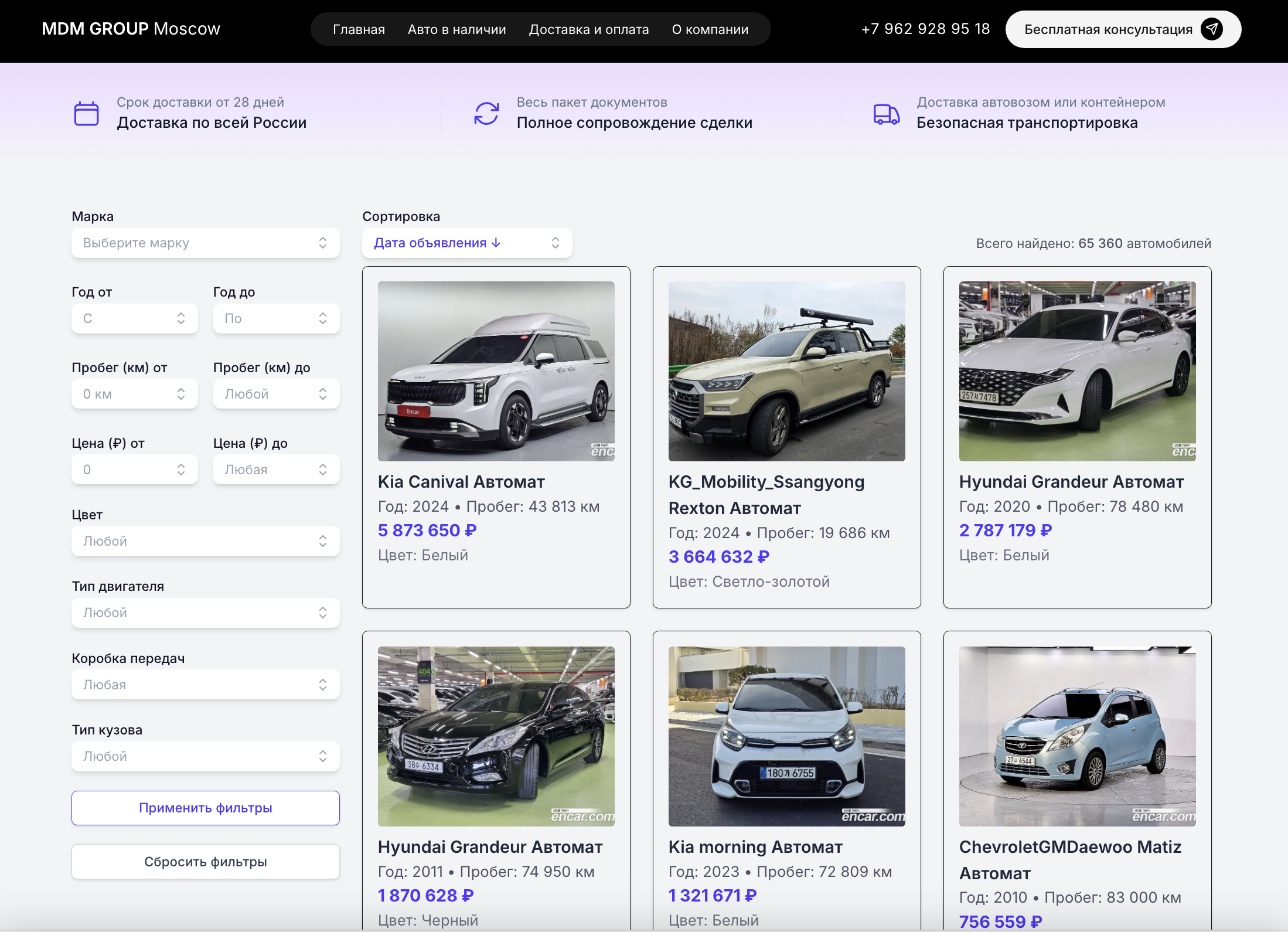Viewport: 1288px width, 932px height.
Task: Expand the Коробка передач dropdown
Action: tap(205, 685)
